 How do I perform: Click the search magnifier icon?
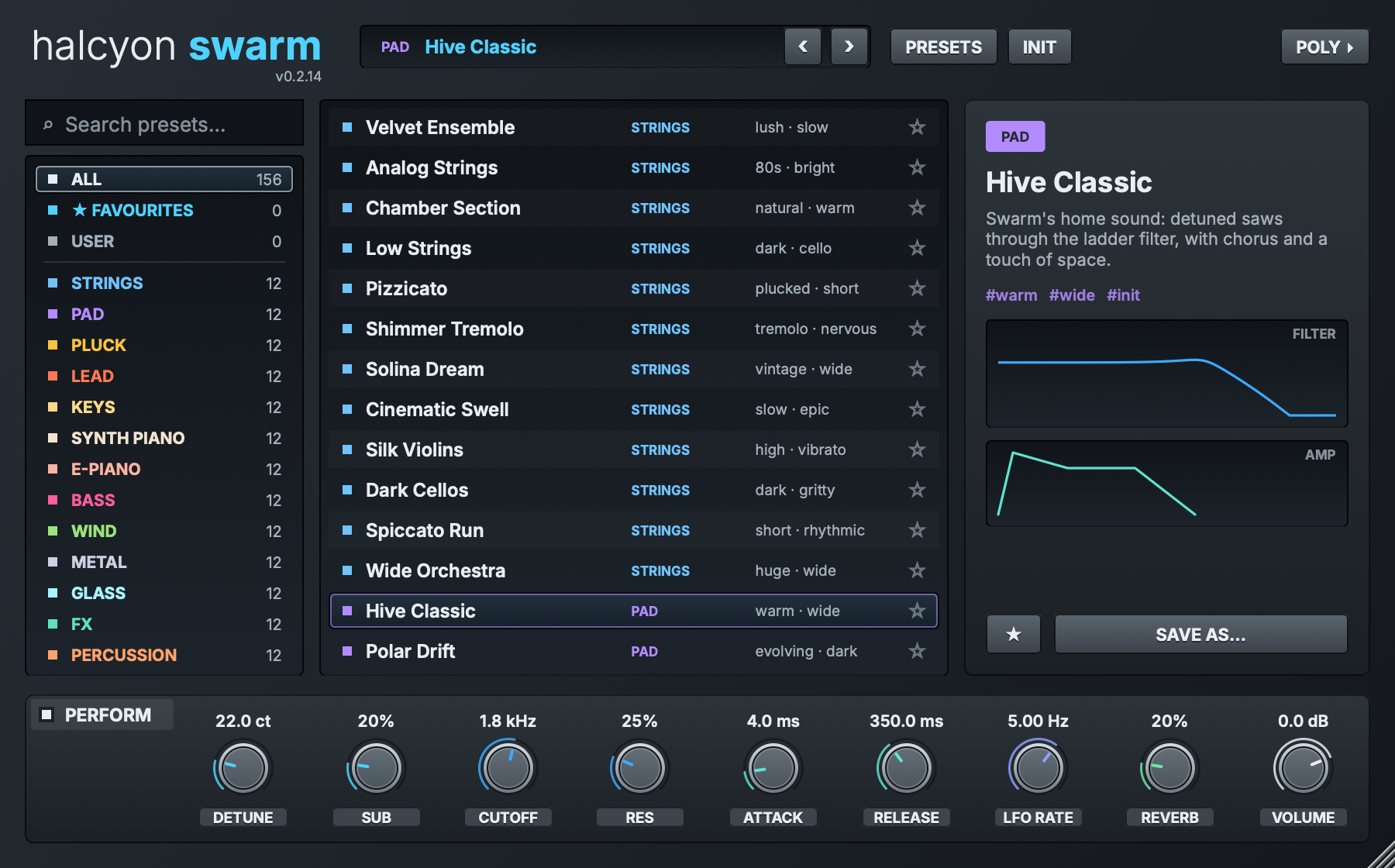pyautogui.click(x=48, y=125)
